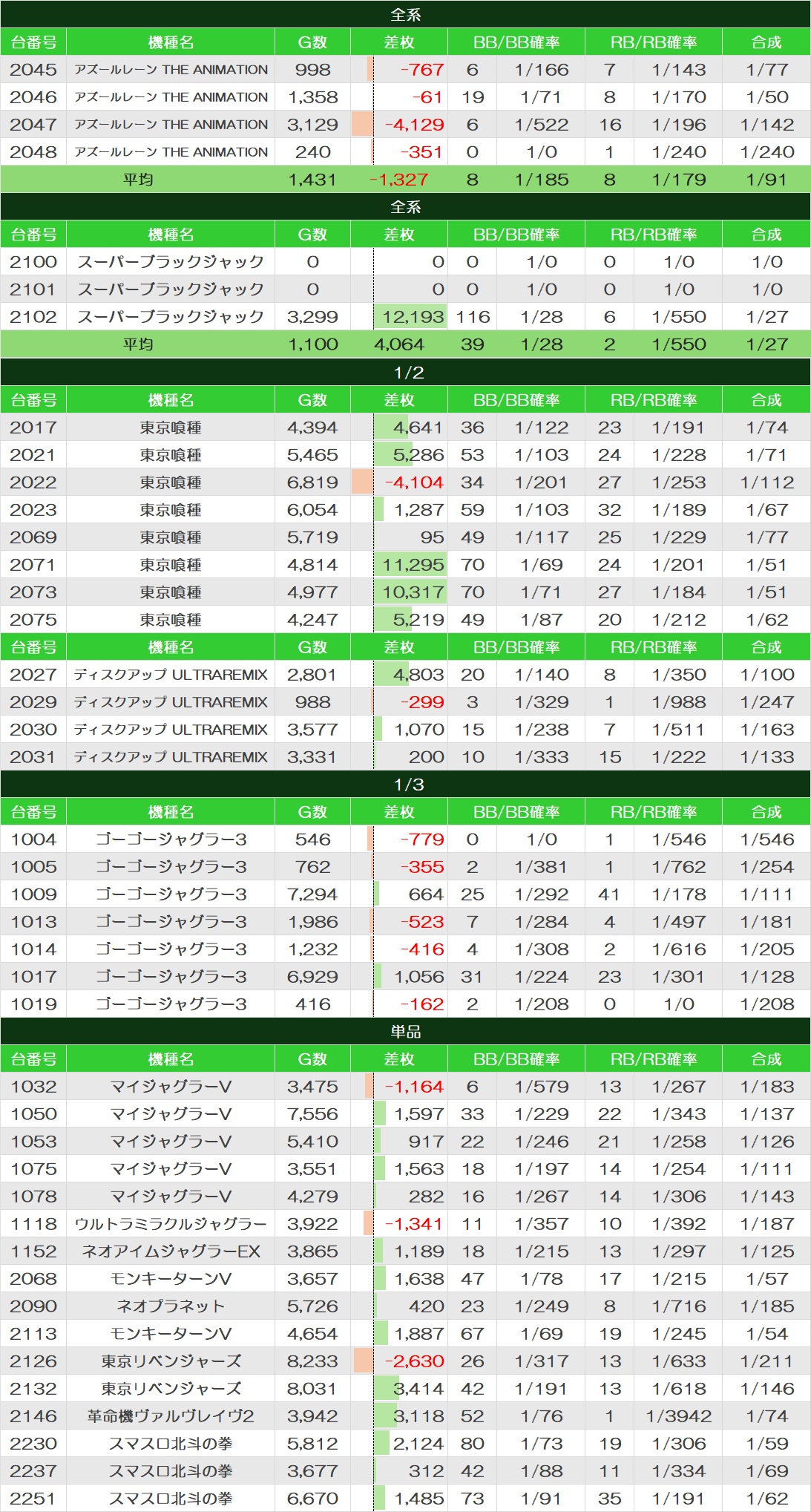Select difference 917 in row 1053
Screen dimensions: 811x1512
click(427, 1142)
